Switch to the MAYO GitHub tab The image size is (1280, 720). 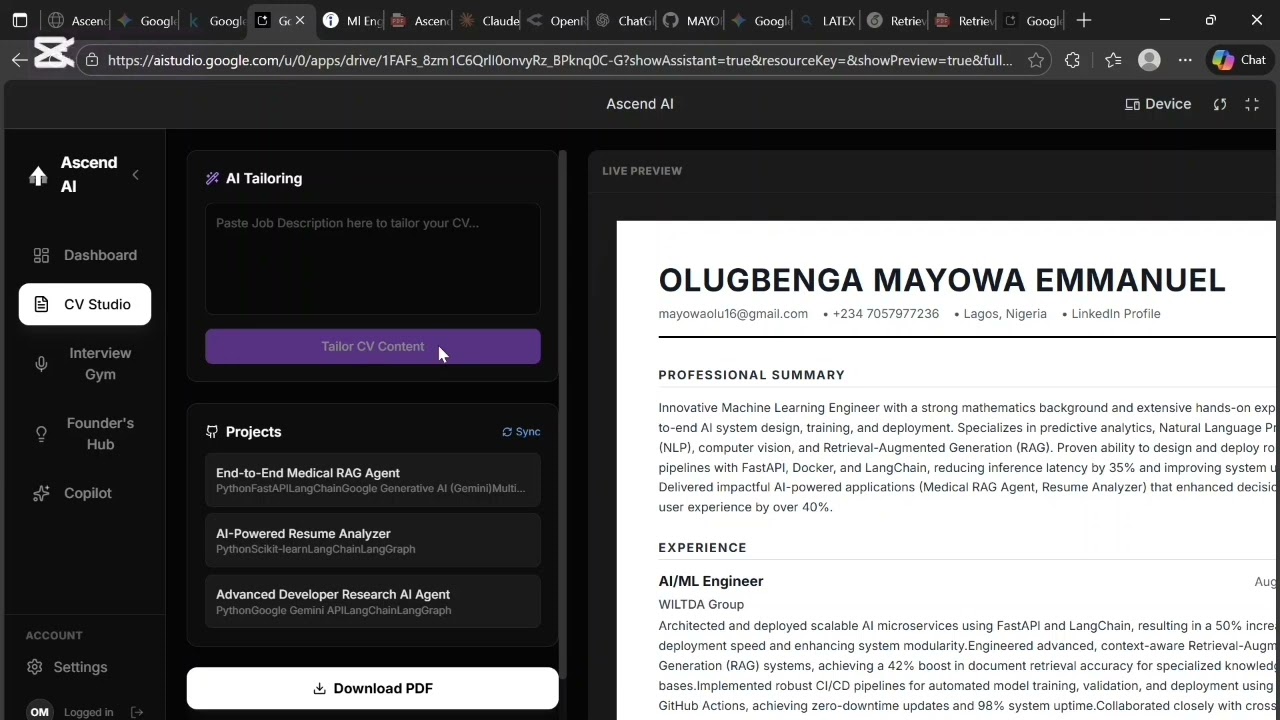[x=692, y=20]
